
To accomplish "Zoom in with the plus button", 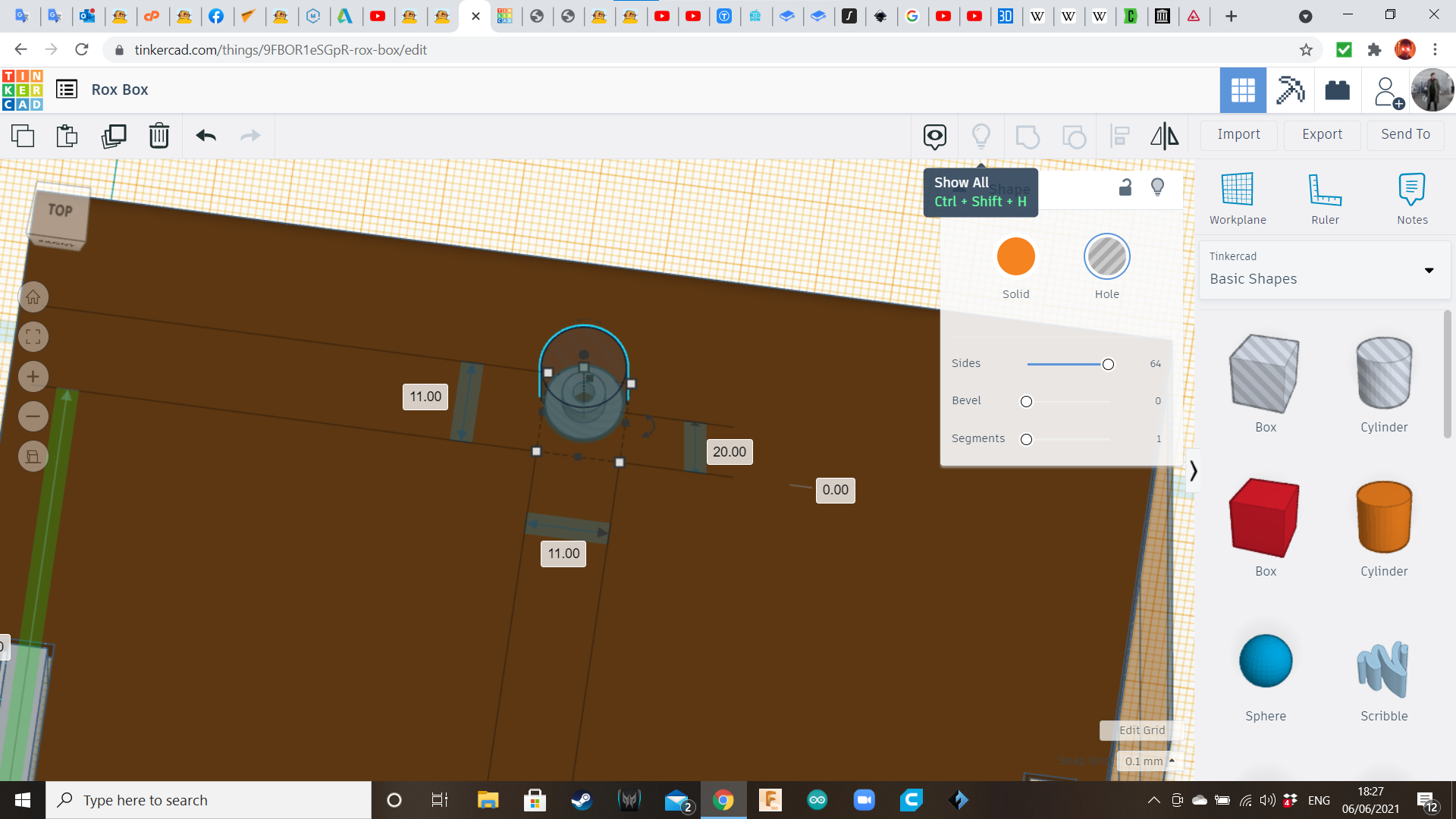I will [x=33, y=377].
